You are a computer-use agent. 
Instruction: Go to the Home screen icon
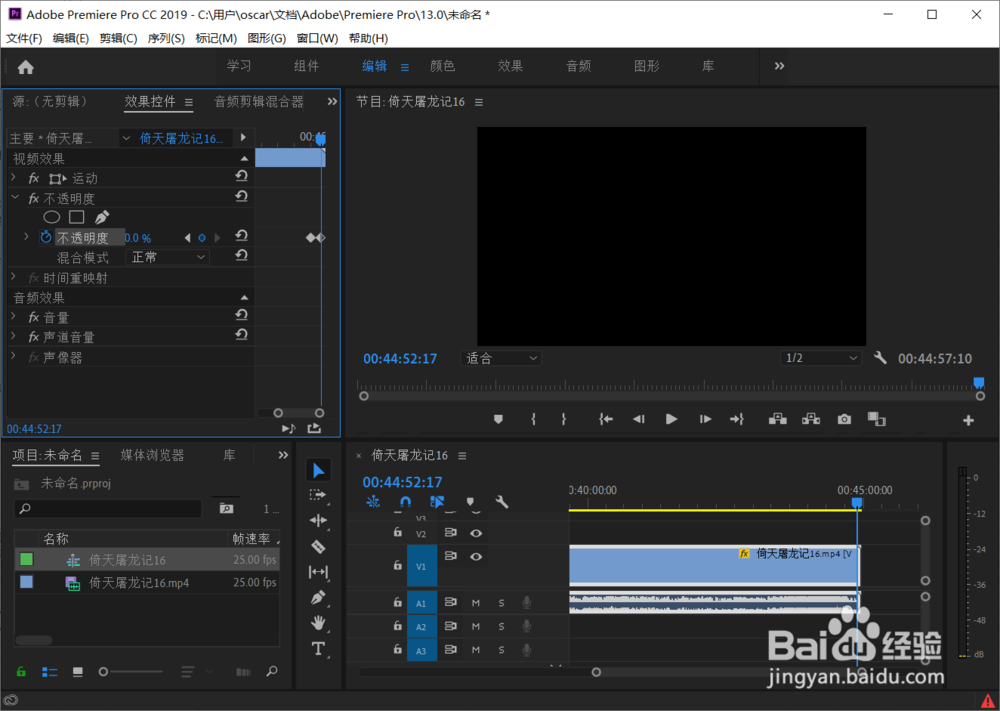point(26,67)
